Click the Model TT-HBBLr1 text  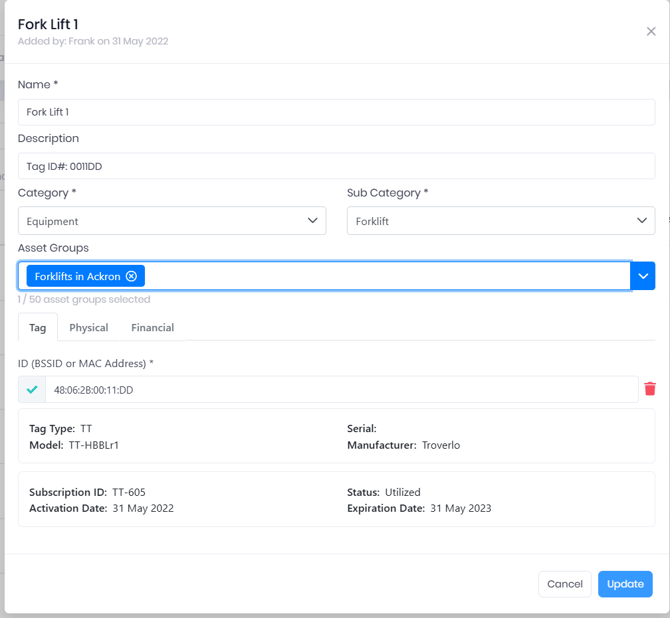click(74, 445)
